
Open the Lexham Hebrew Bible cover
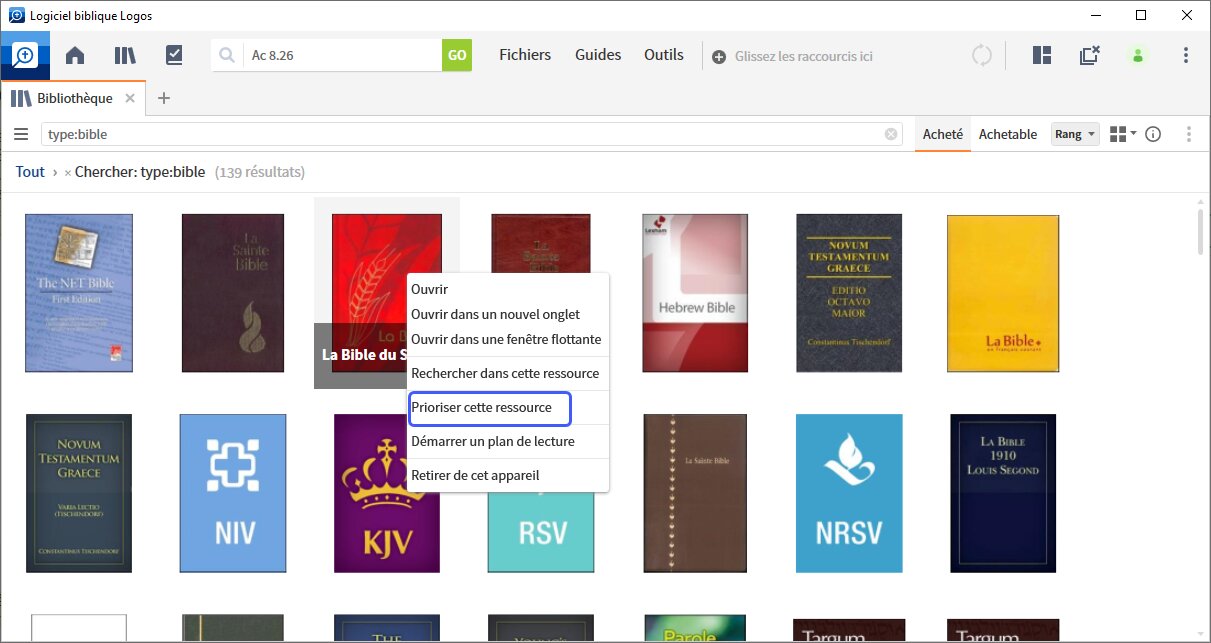[695, 292]
